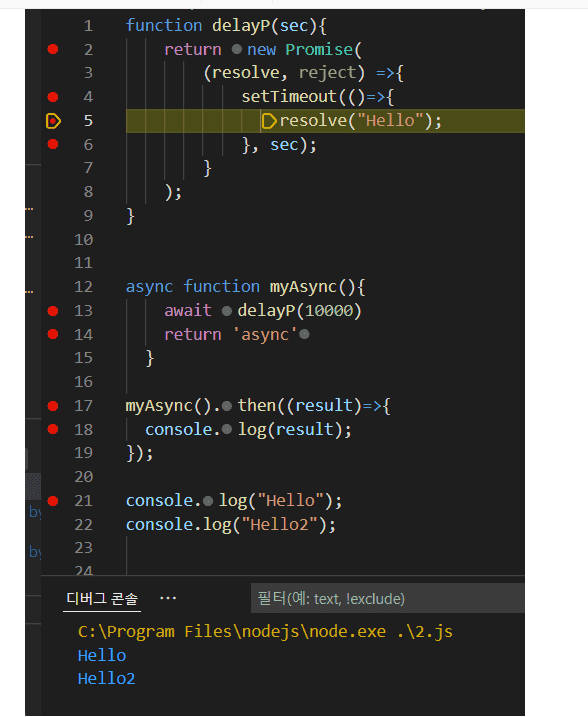Click the inline breakpoint dot before then
The height and width of the screenshot is (717, 588).
pyautogui.click(x=227, y=406)
